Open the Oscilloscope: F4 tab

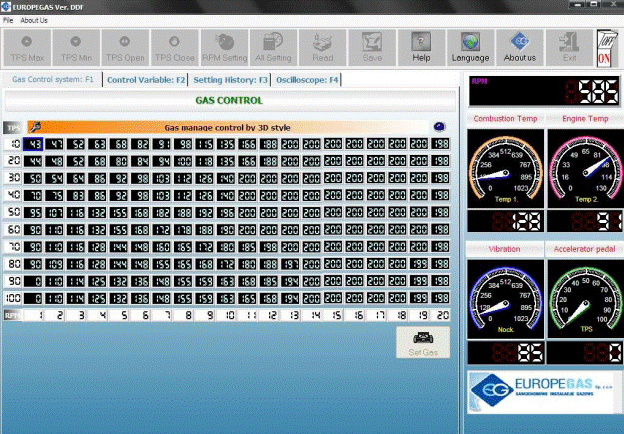[x=308, y=79]
